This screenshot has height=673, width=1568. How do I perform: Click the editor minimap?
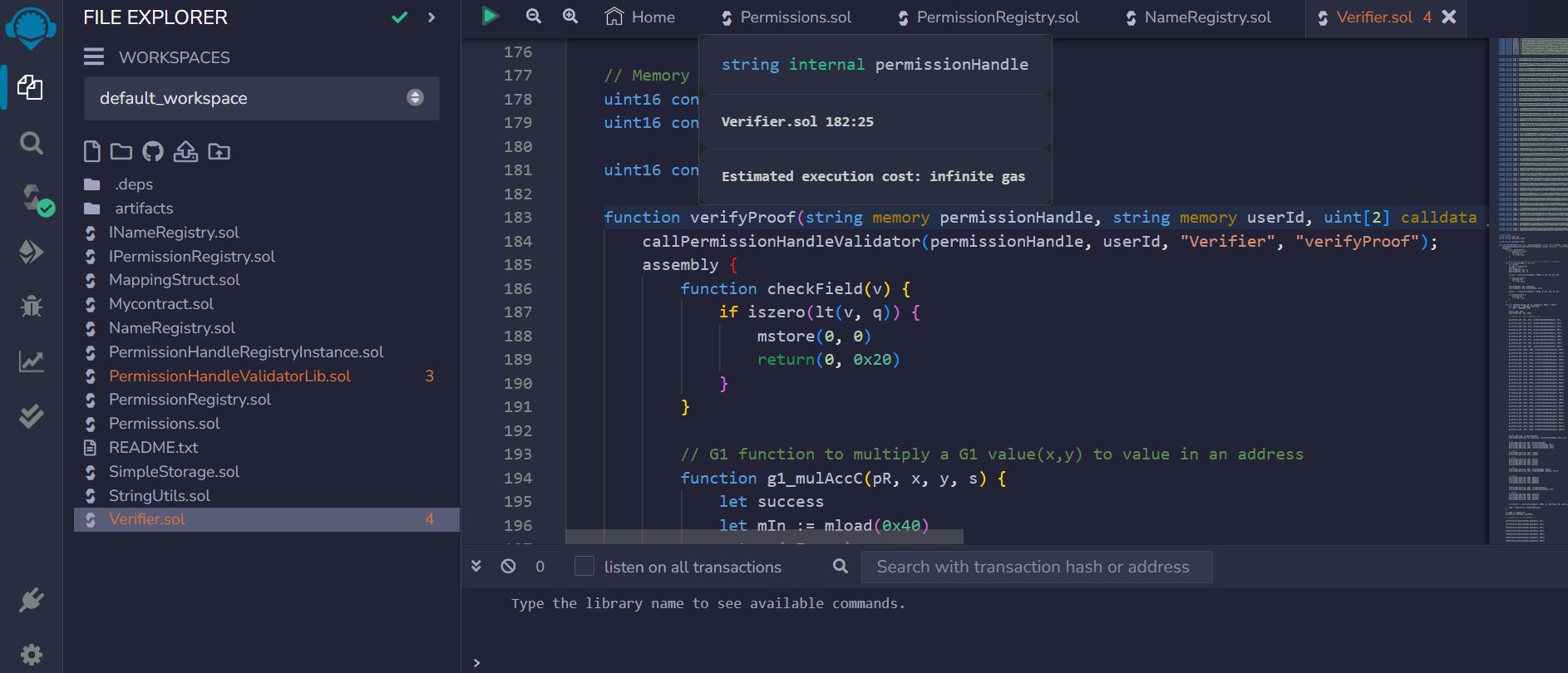(x=1532, y=290)
